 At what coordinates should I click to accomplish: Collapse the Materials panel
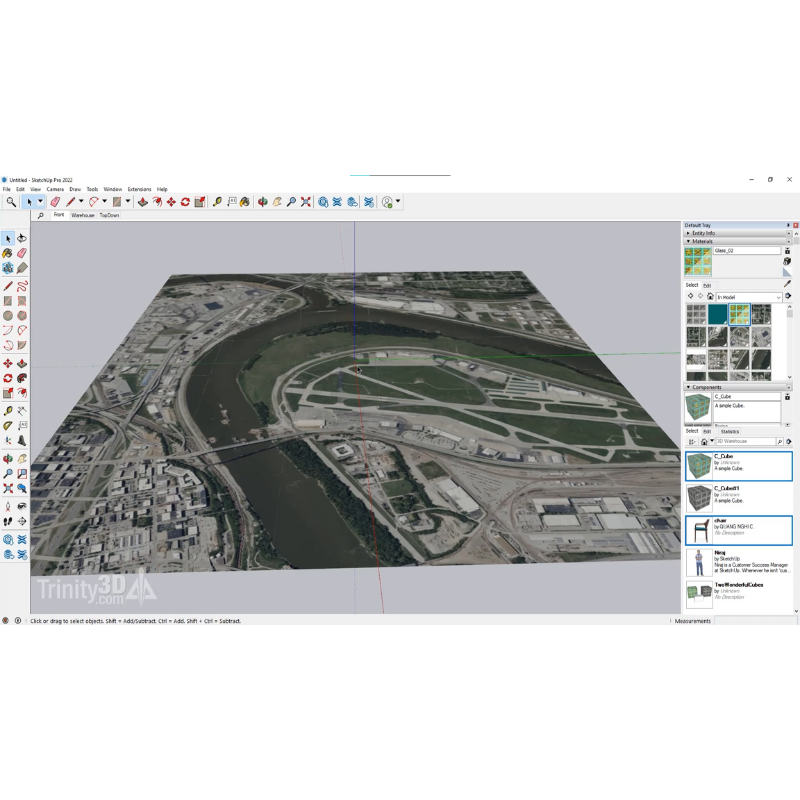coord(703,241)
